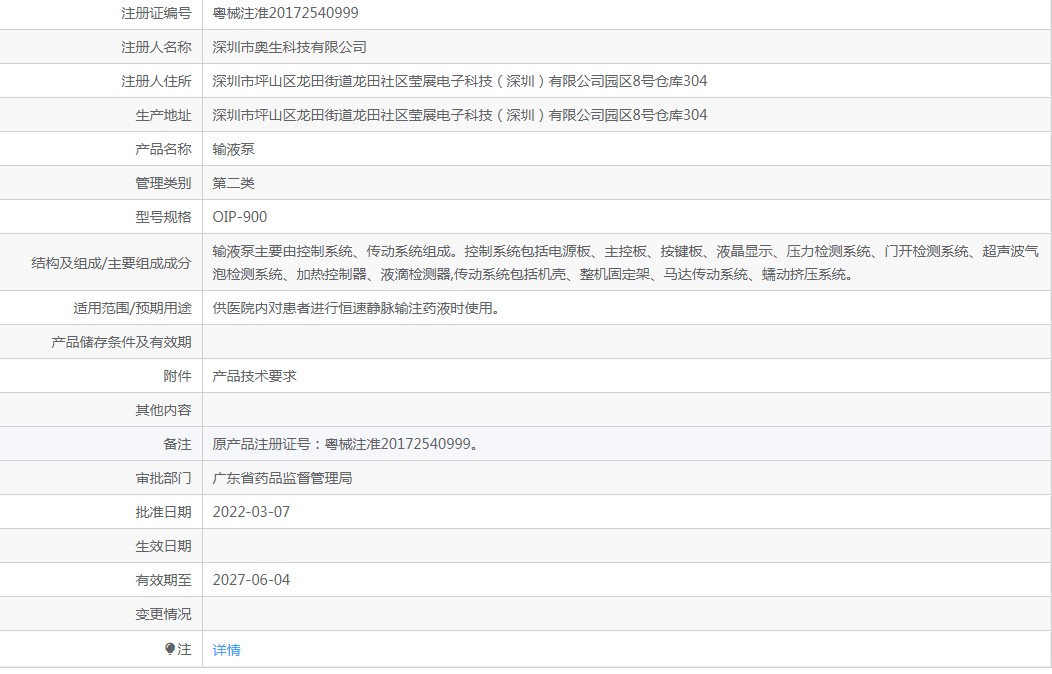Select the address in the 生产地址 row
Screen dimensions: 1052x674
[x=460, y=115]
